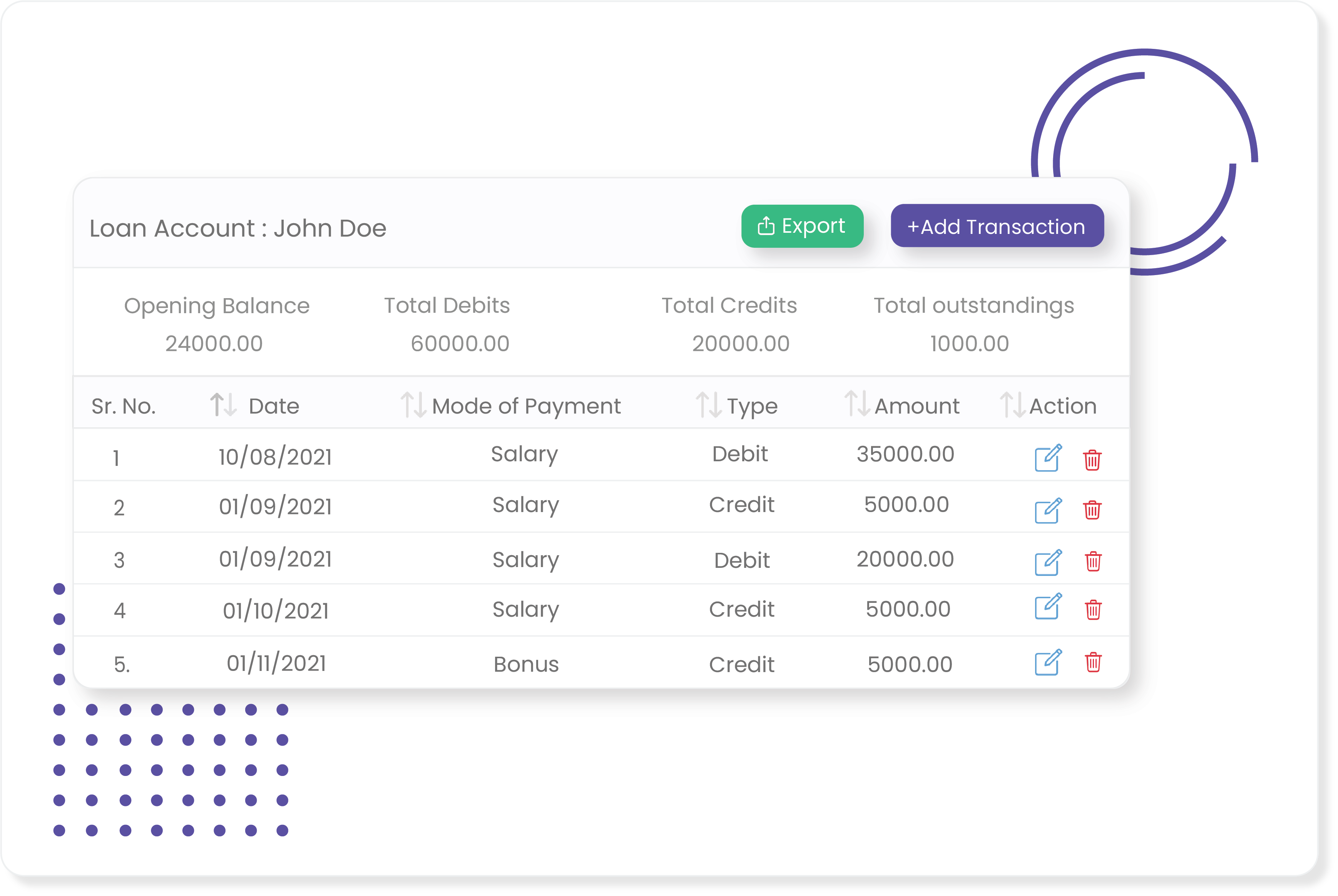Click the Opening Balance value field
The image size is (1338, 896).
point(218,343)
